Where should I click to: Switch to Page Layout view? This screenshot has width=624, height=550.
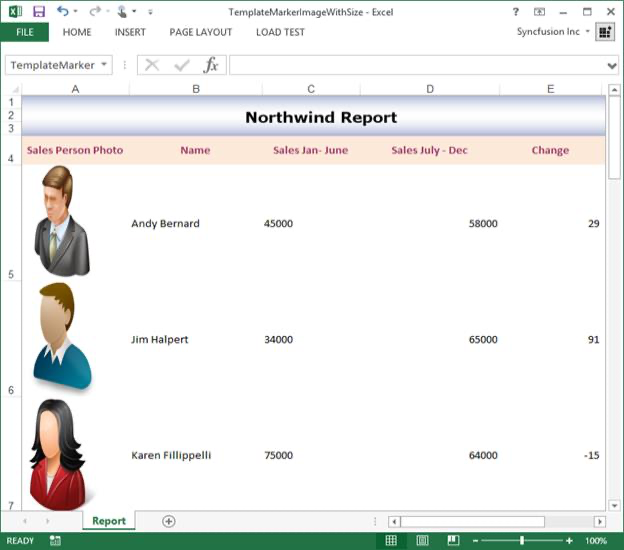coord(422,541)
